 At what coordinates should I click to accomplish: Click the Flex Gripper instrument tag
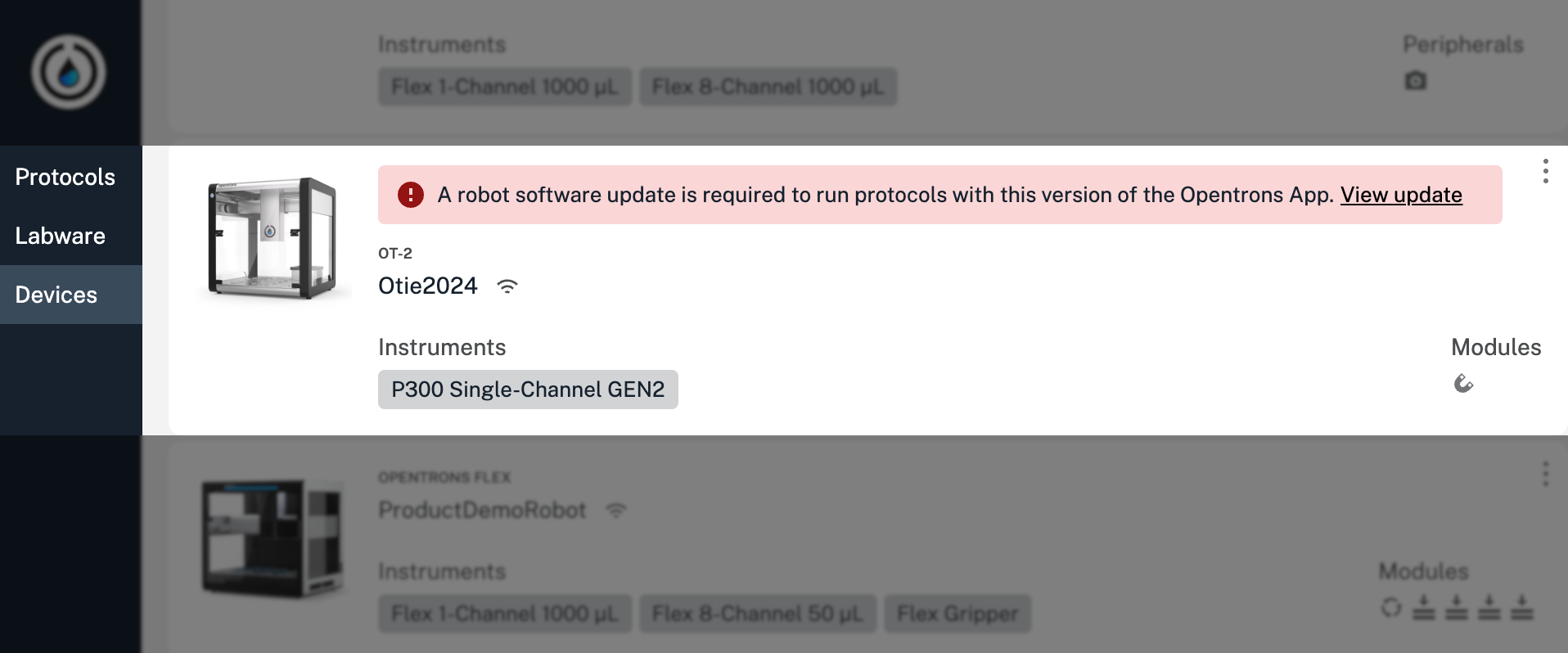point(957,613)
